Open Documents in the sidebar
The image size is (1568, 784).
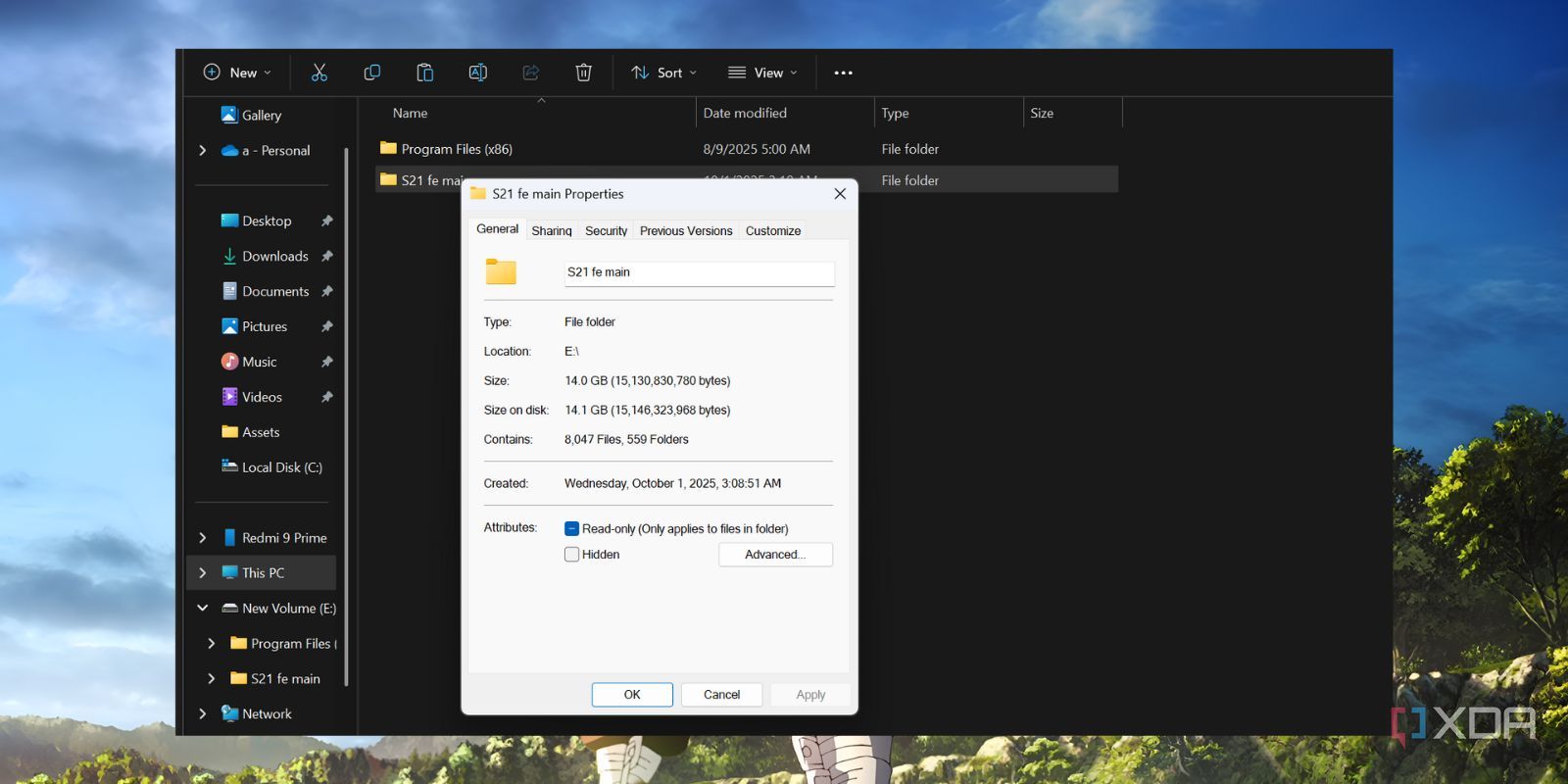(265, 291)
